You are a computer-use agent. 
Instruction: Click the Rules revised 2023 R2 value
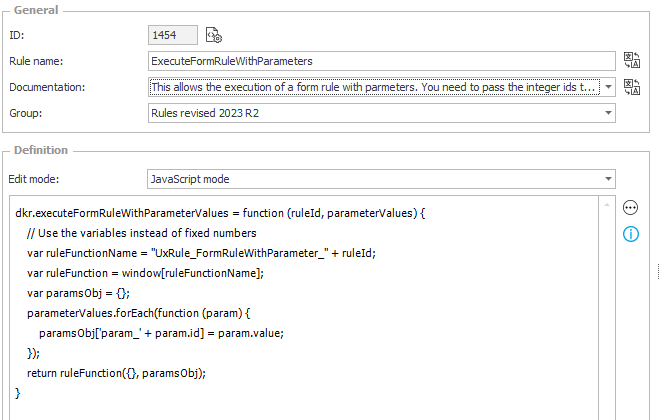pos(205,113)
